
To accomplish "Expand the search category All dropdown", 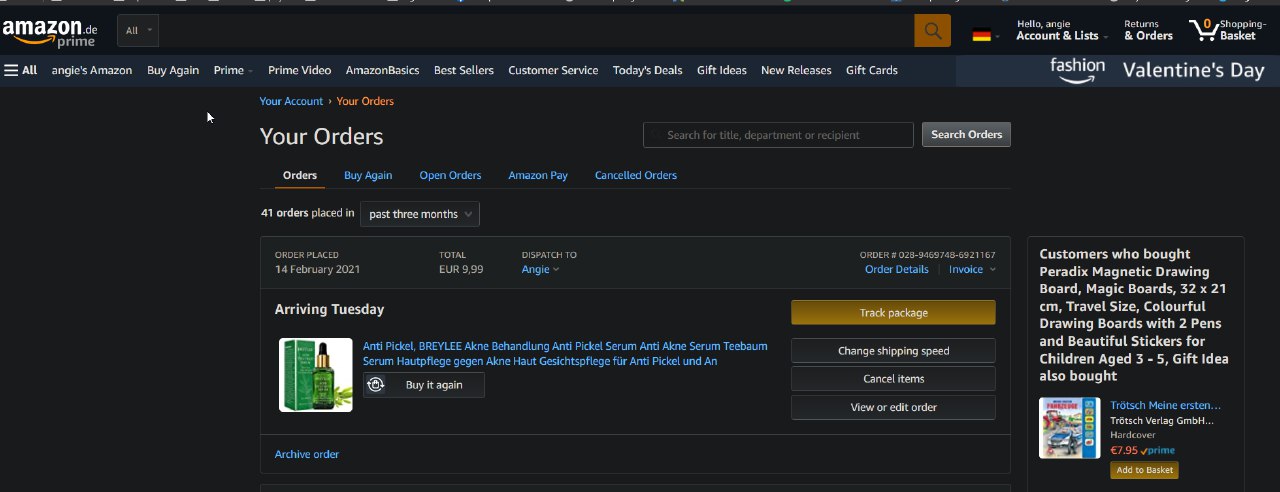I will pyautogui.click(x=138, y=31).
